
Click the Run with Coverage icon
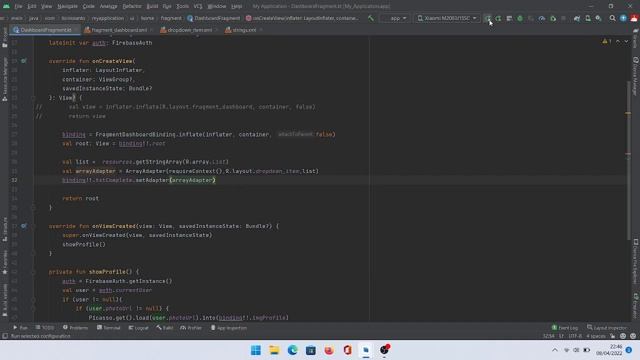tap(531, 18)
